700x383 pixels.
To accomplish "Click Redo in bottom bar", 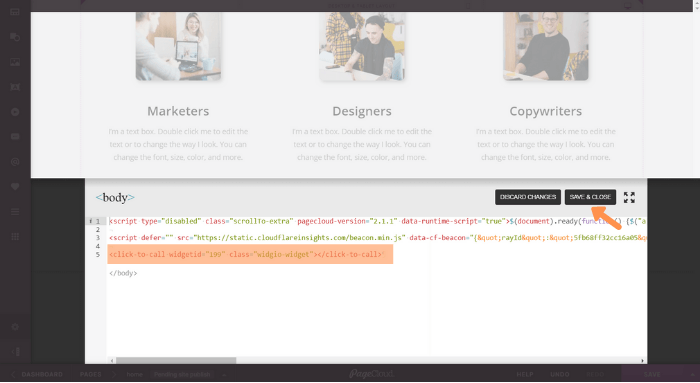I will click(595, 374).
